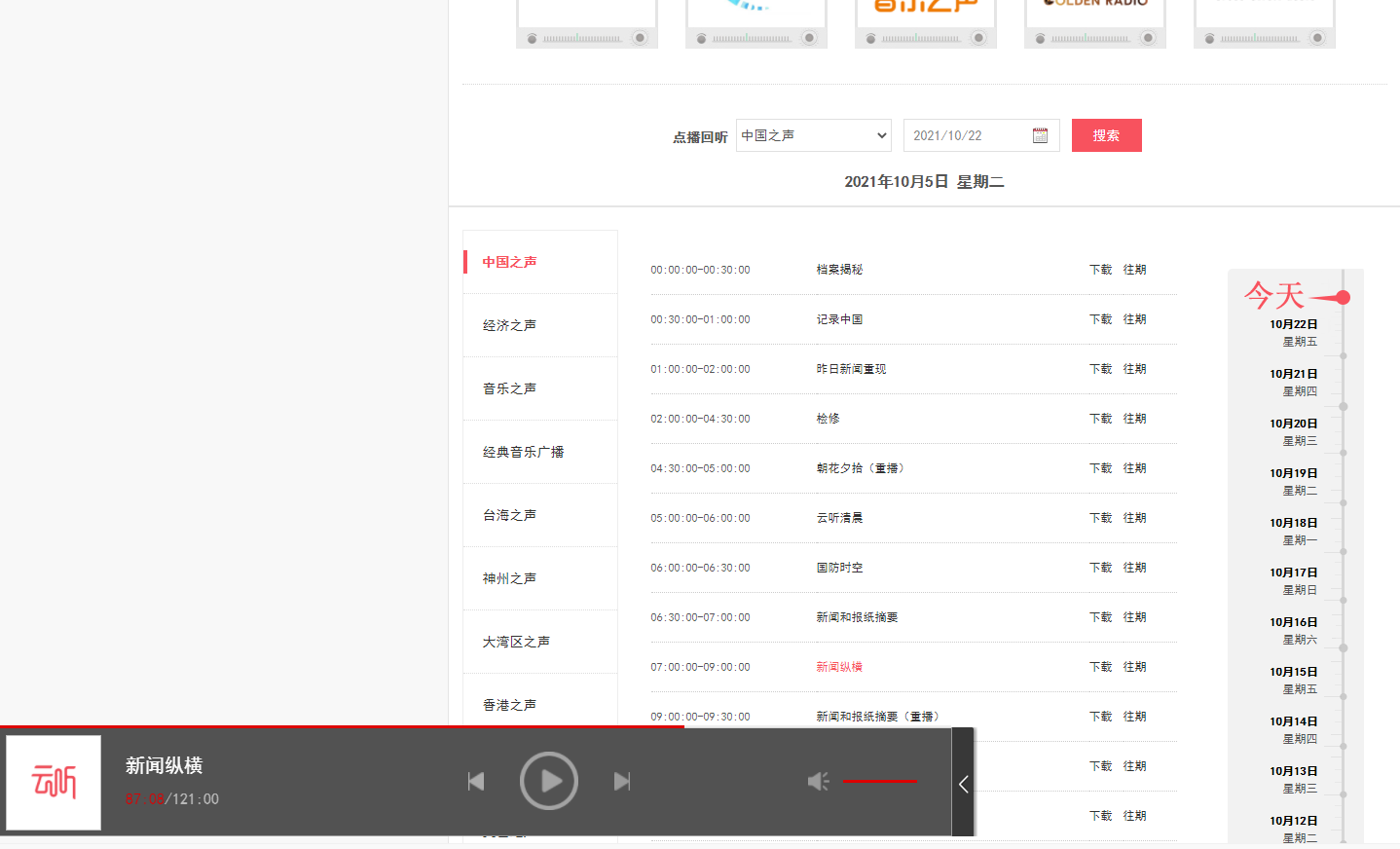Mute the player volume speaker icon
Viewport: 1400px width, 849px height.
coord(819,781)
